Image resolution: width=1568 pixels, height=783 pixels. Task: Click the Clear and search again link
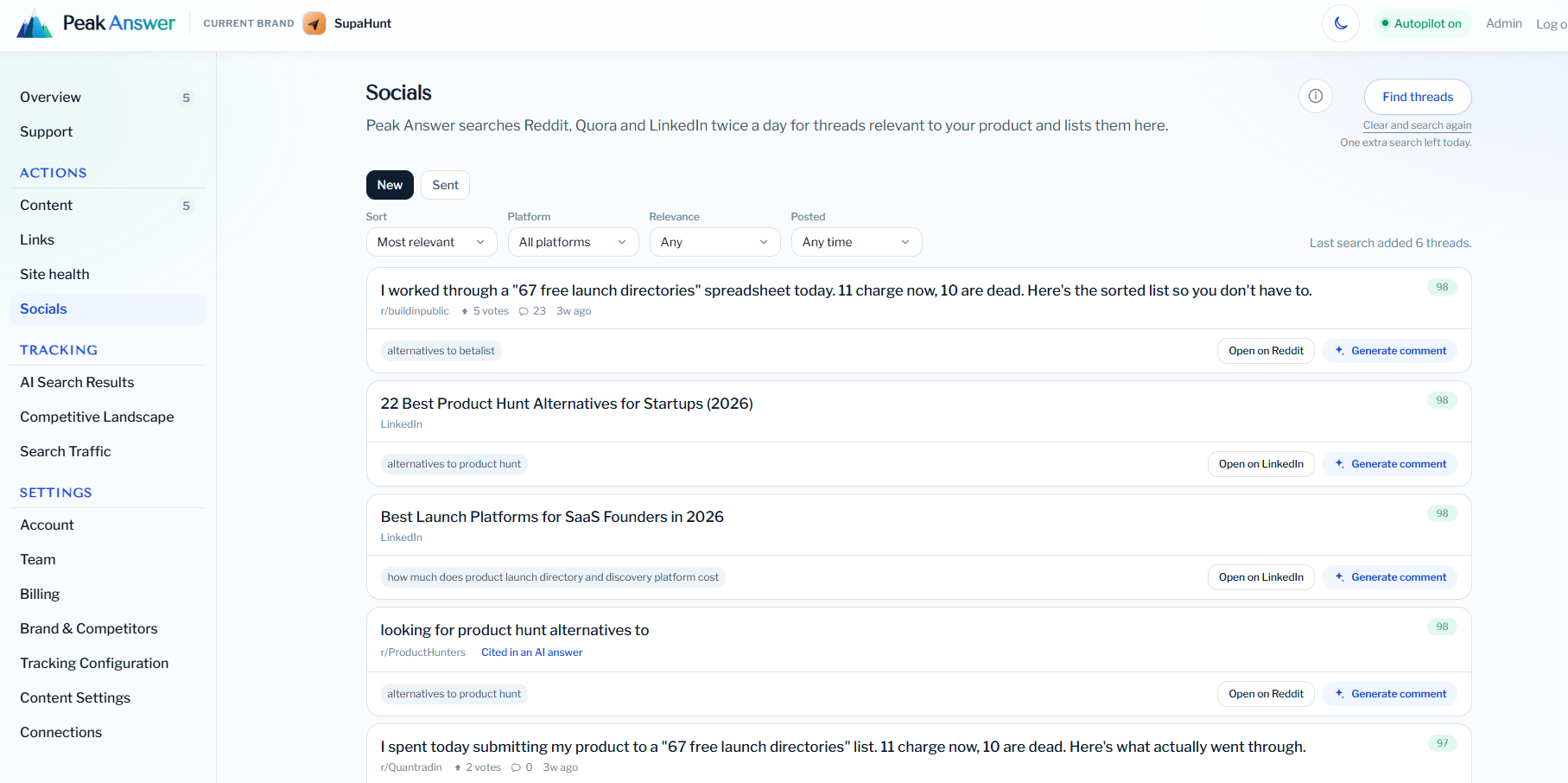tap(1417, 125)
